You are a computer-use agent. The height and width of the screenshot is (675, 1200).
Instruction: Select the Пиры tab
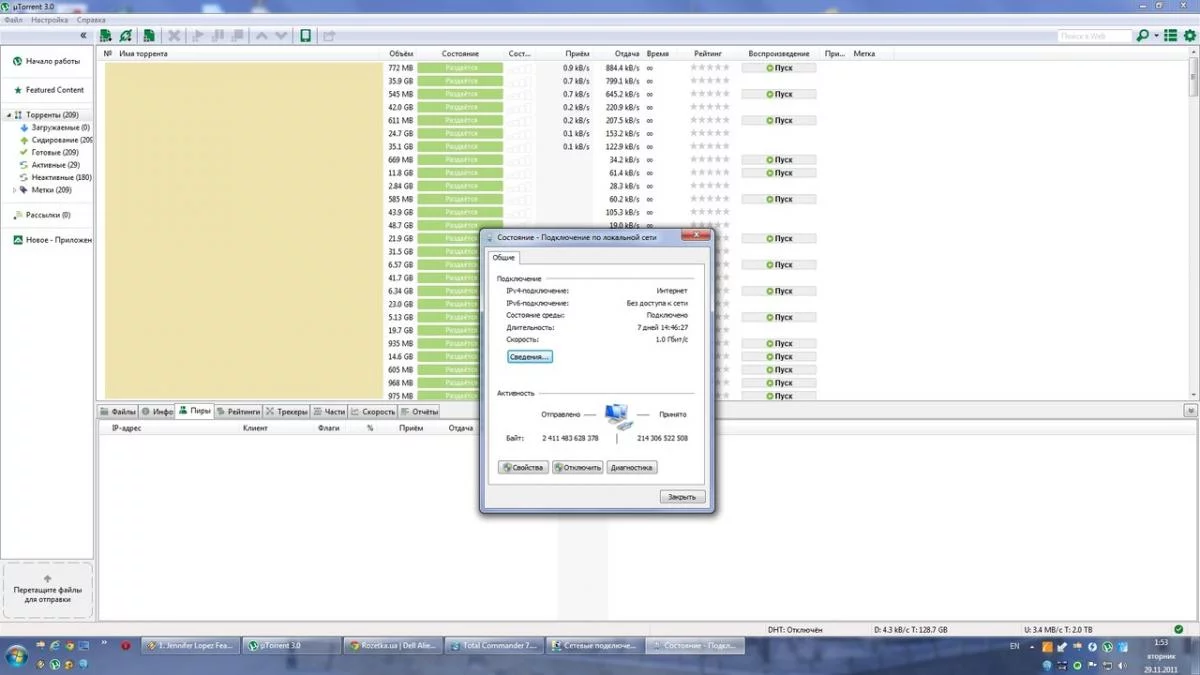195,411
